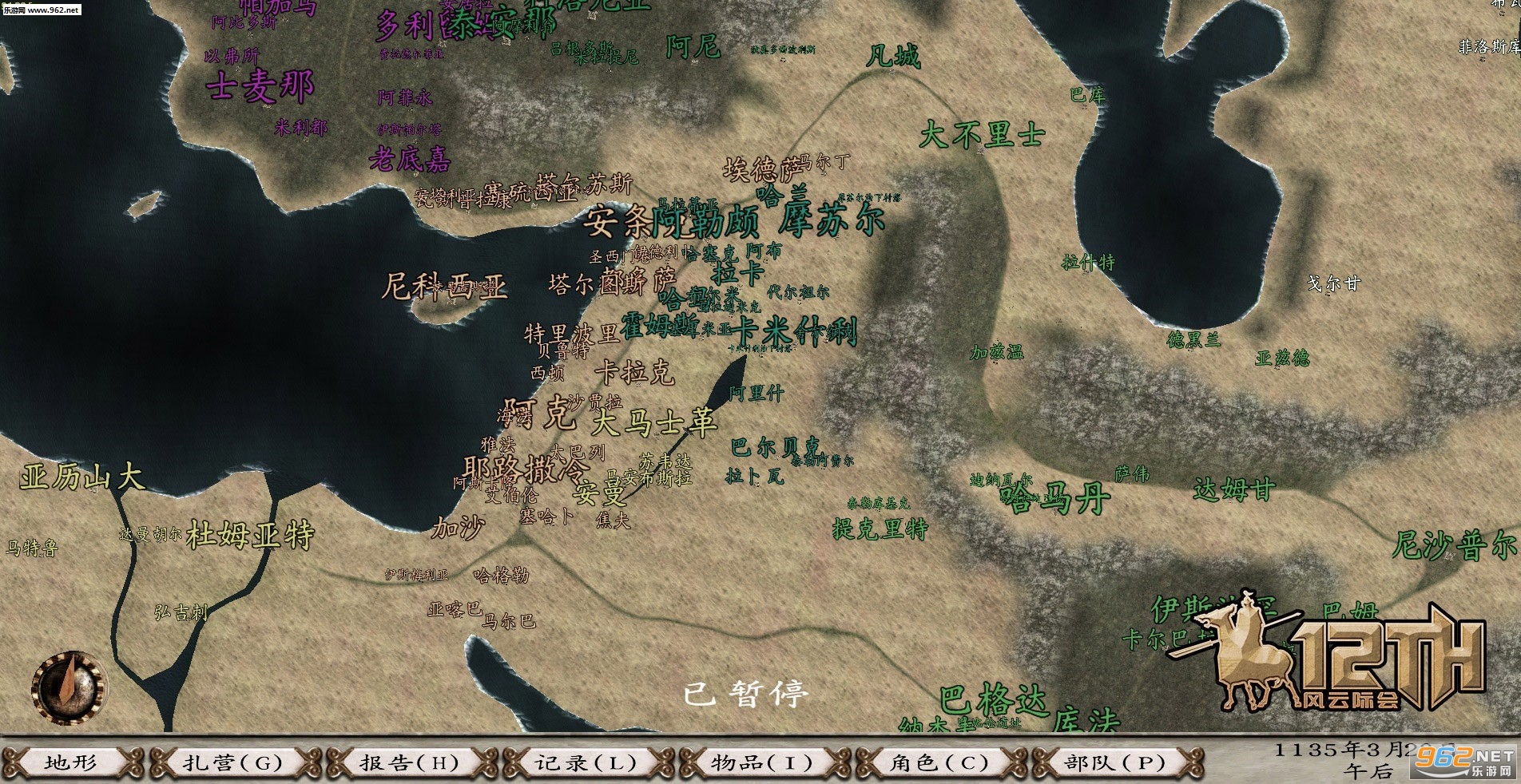
Task: Open the 地形 terrain menu
Action: (x=71, y=762)
